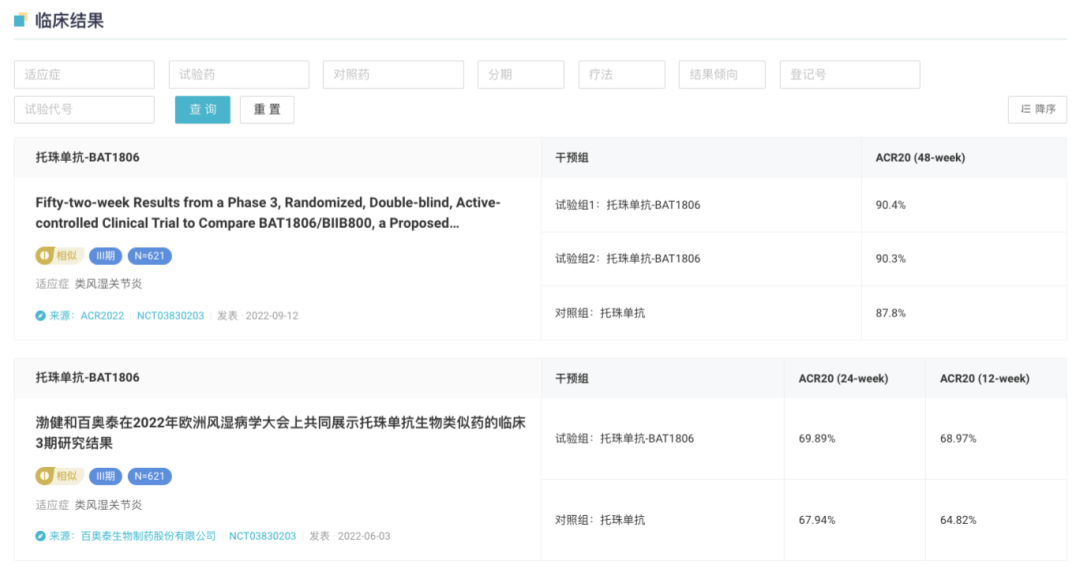Click the III期 badge in the 渤健和百奥泰 result

[105, 476]
